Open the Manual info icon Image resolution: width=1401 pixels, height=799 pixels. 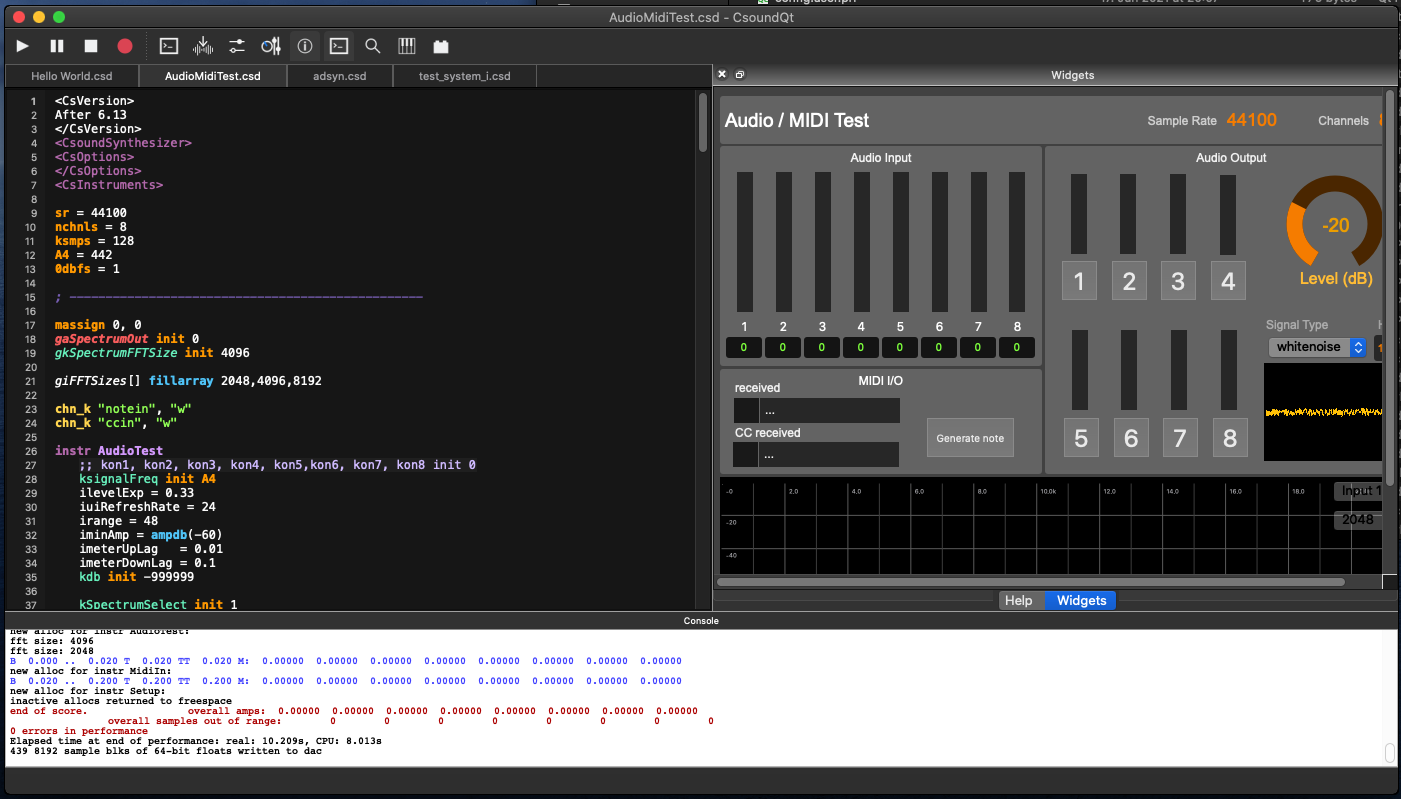click(305, 46)
